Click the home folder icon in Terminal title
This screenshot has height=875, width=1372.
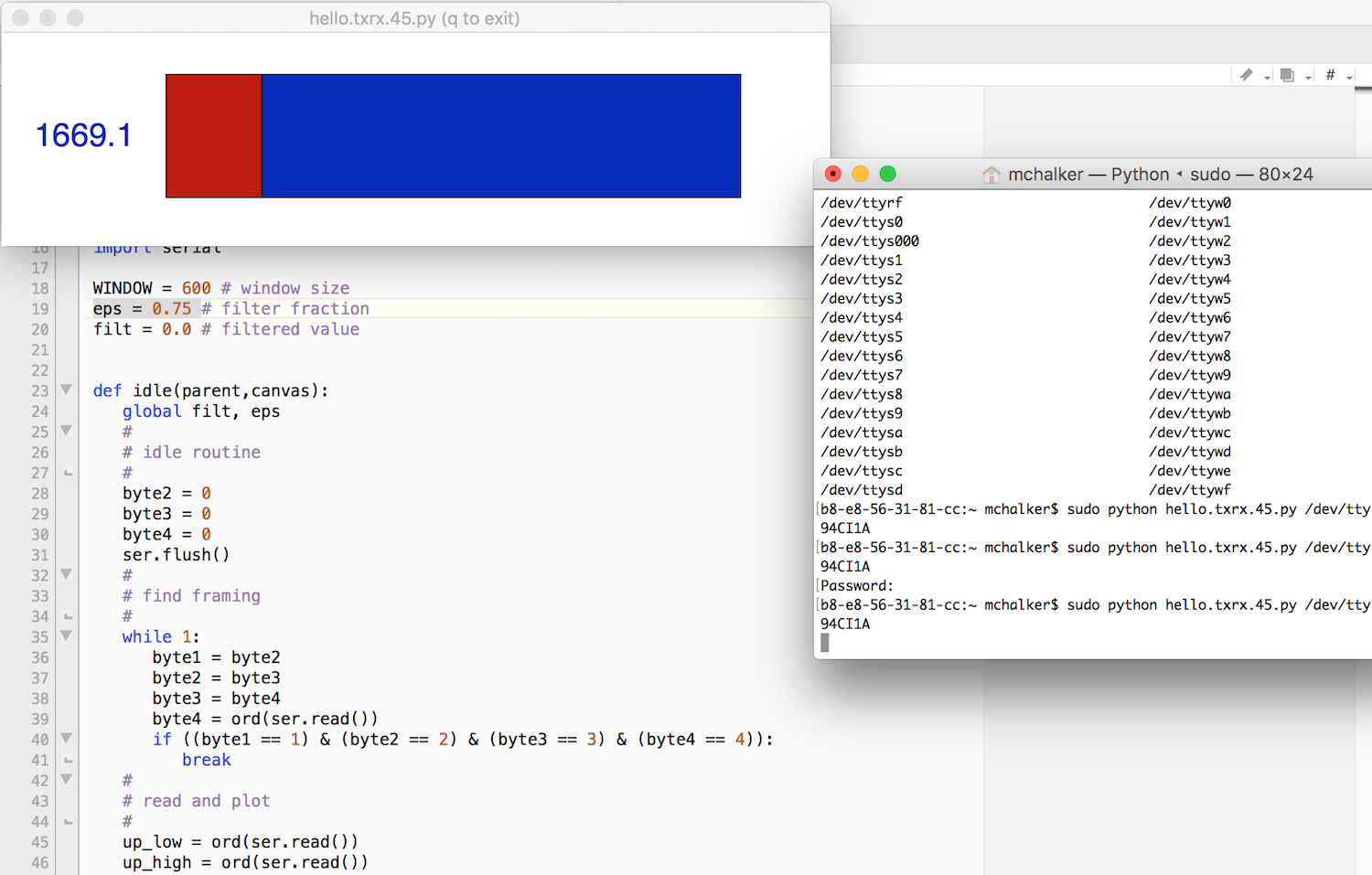(991, 175)
